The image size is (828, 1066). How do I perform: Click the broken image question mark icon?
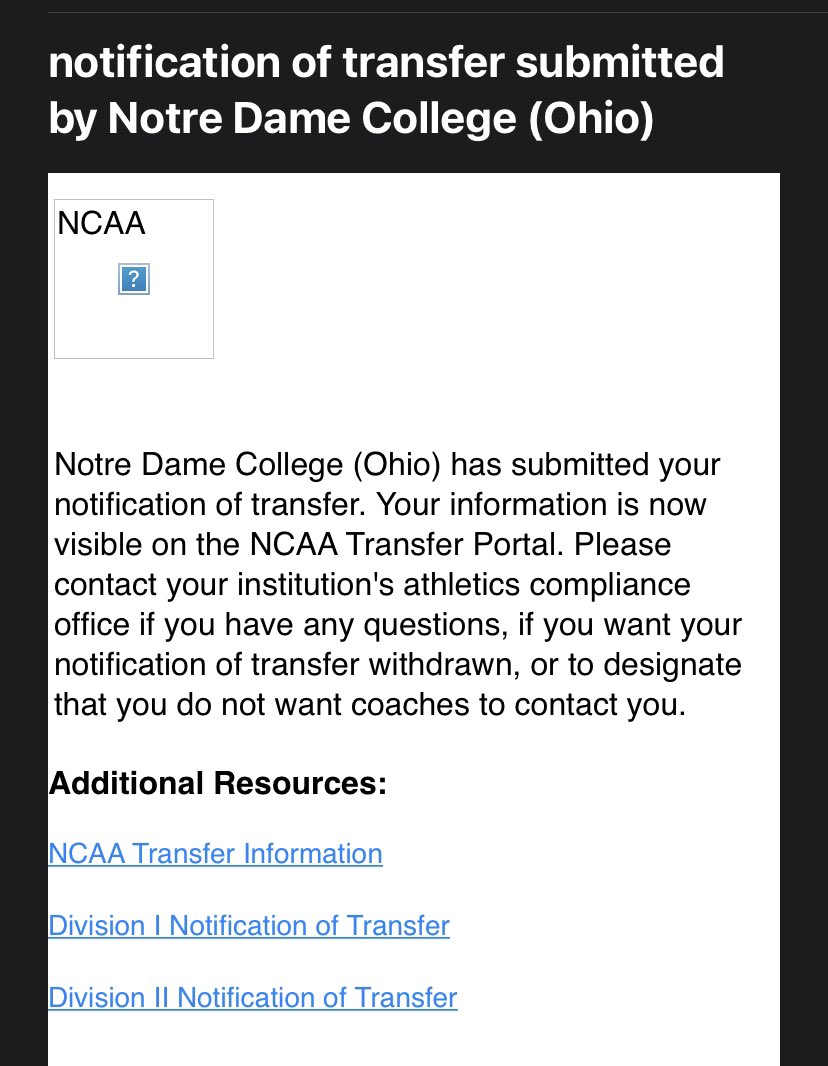pos(134,279)
